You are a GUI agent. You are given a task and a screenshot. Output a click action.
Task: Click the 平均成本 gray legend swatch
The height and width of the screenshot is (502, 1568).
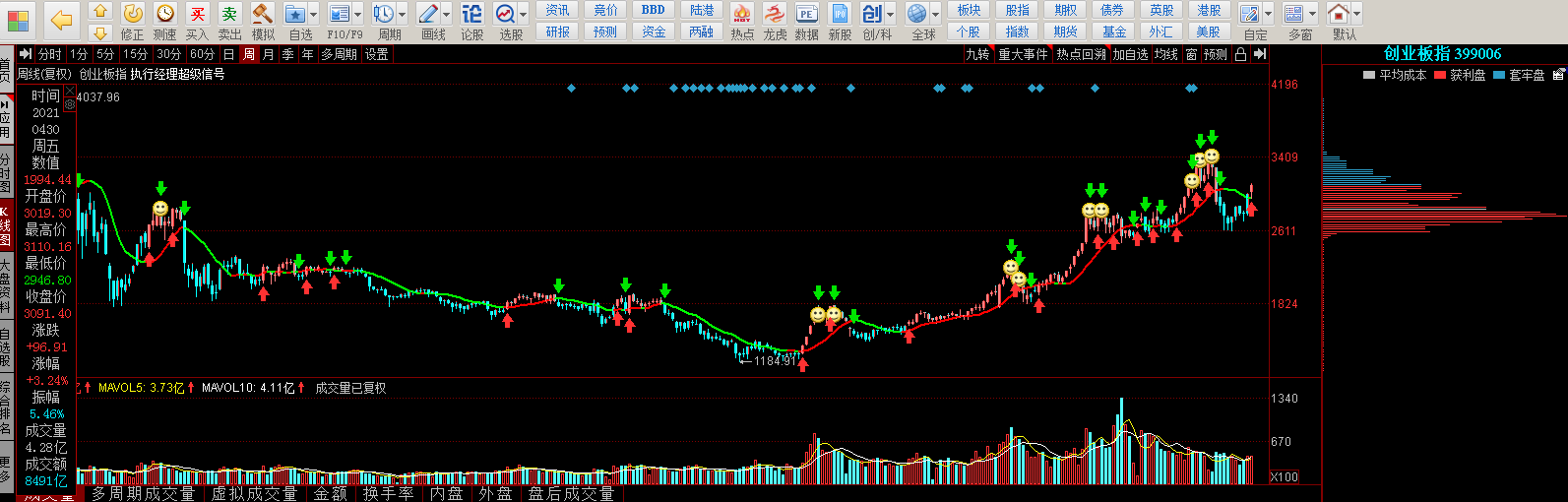pos(1369,75)
